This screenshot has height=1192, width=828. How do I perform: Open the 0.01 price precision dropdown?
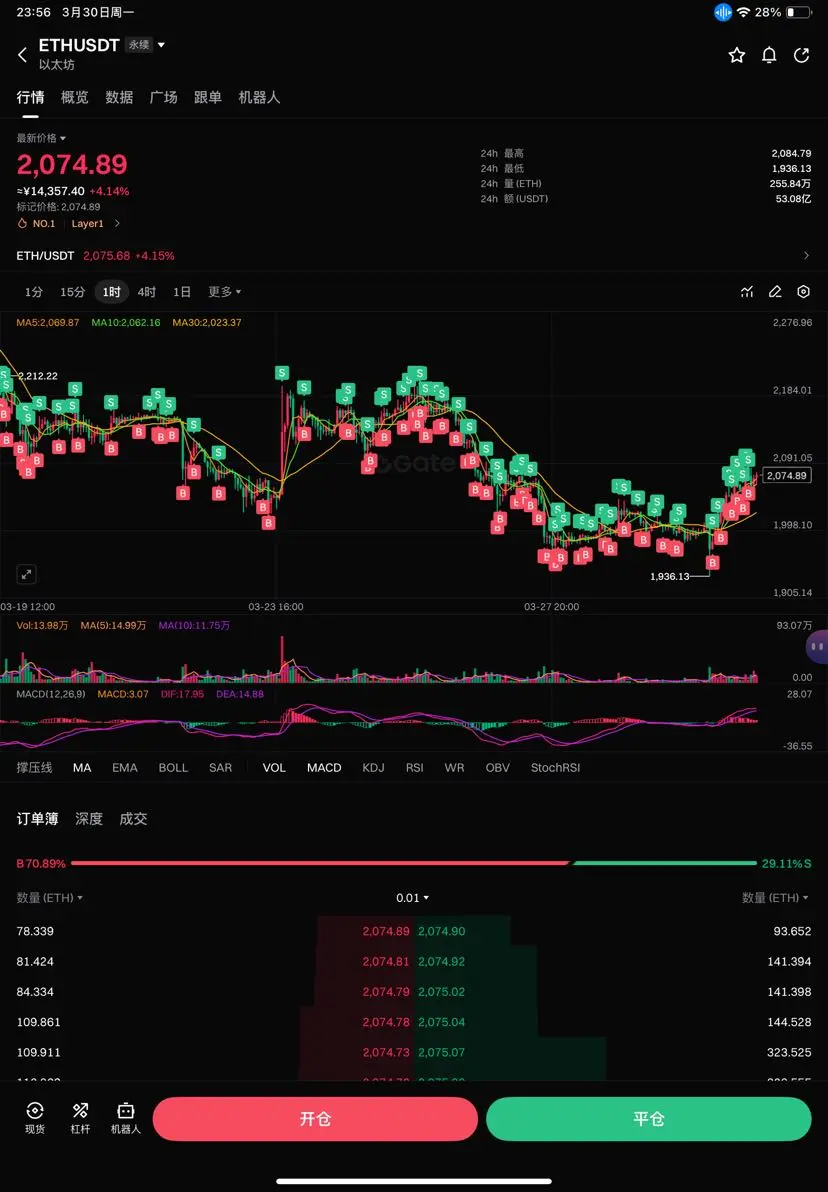pos(412,898)
